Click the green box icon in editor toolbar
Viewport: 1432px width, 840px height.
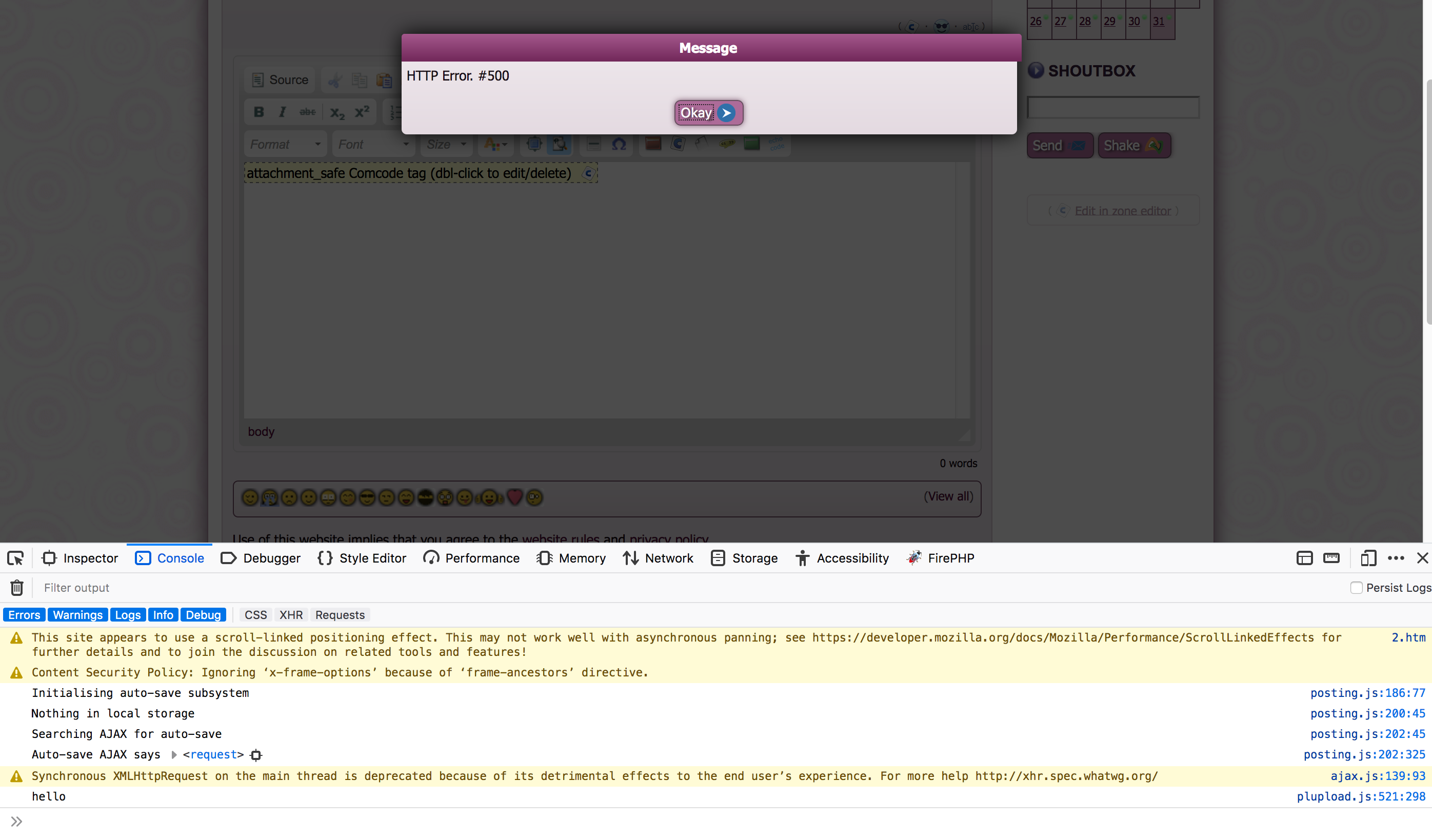tap(752, 143)
